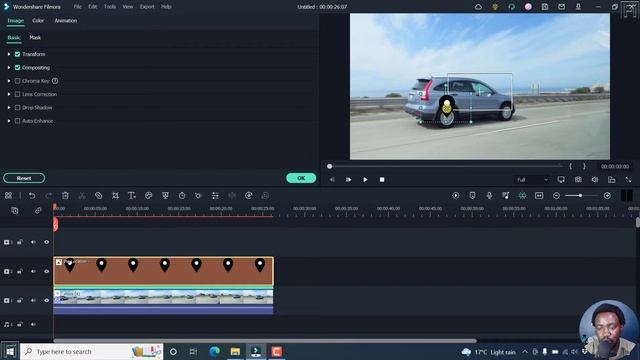This screenshot has width=640, height=360.
Task: Open the Edit menu
Action: tap(93, 7)
